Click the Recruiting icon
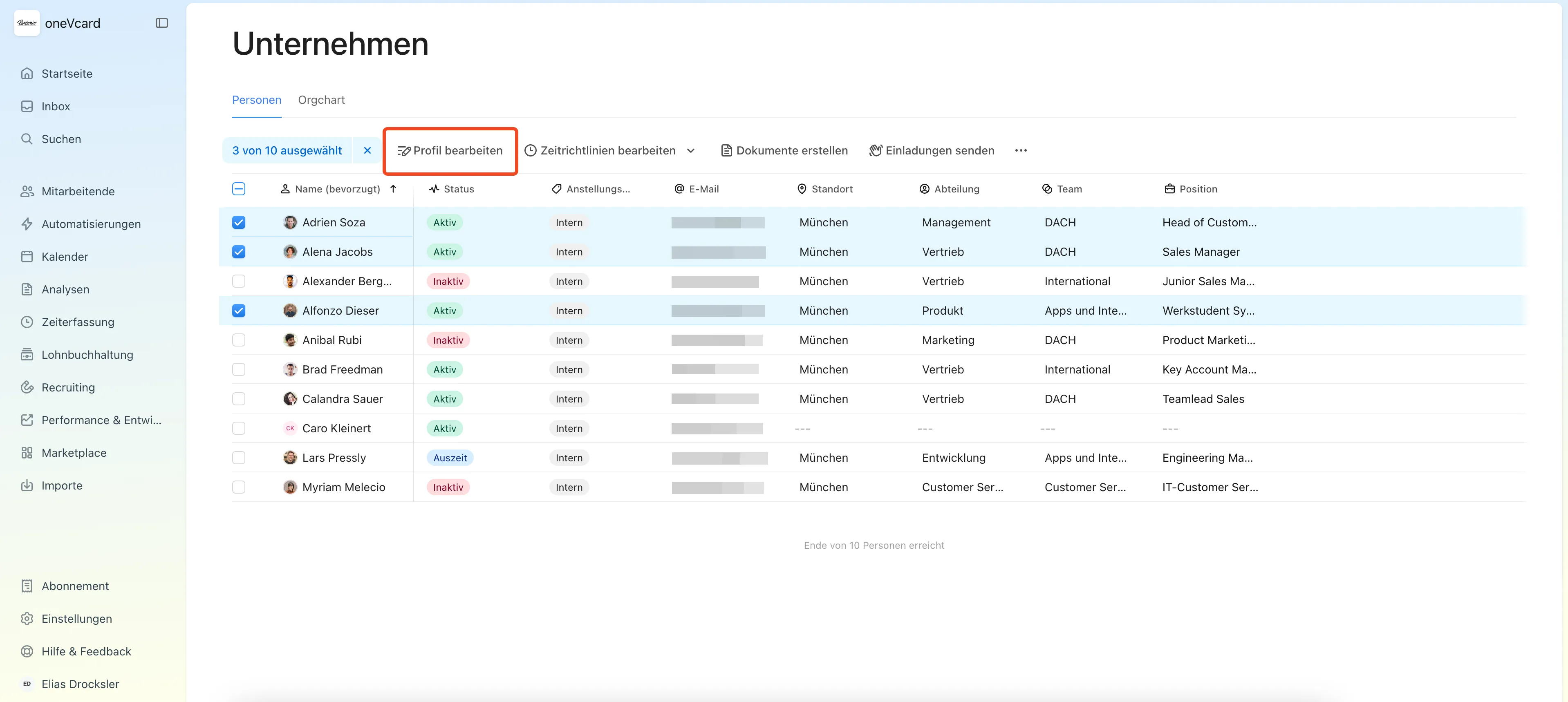 (27, 387)
